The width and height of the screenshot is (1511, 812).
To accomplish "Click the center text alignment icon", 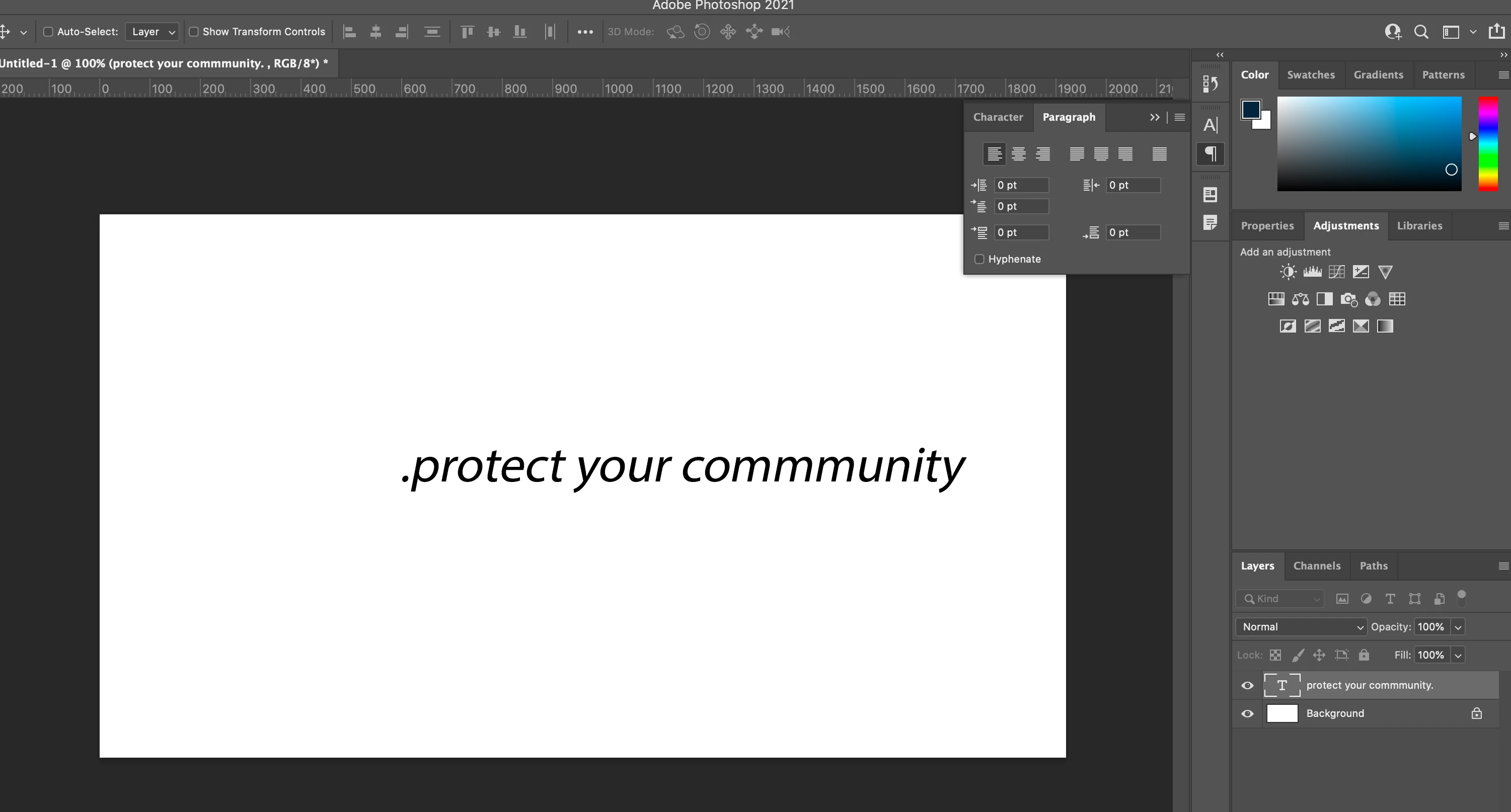I will tap(1018, 153).
